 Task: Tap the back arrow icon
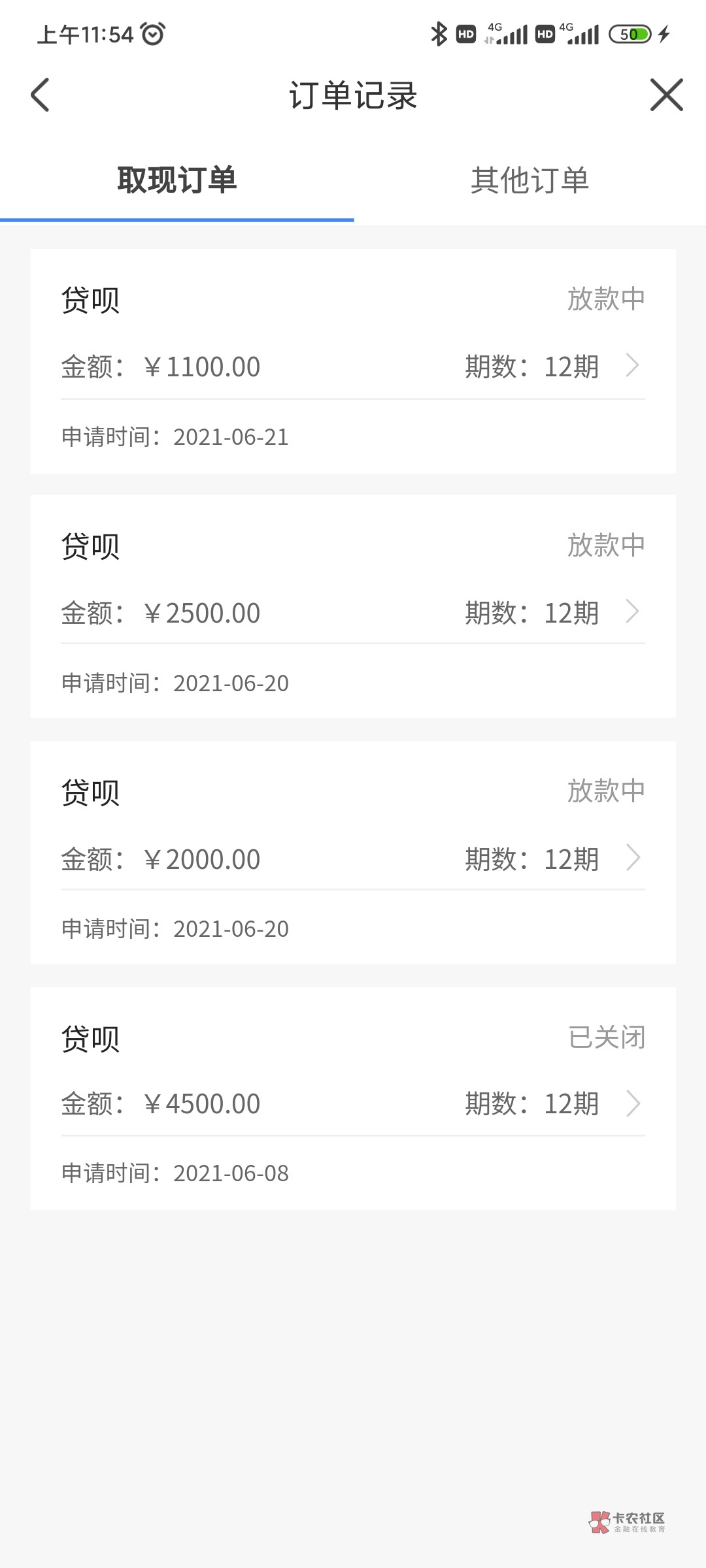(41, 95)
